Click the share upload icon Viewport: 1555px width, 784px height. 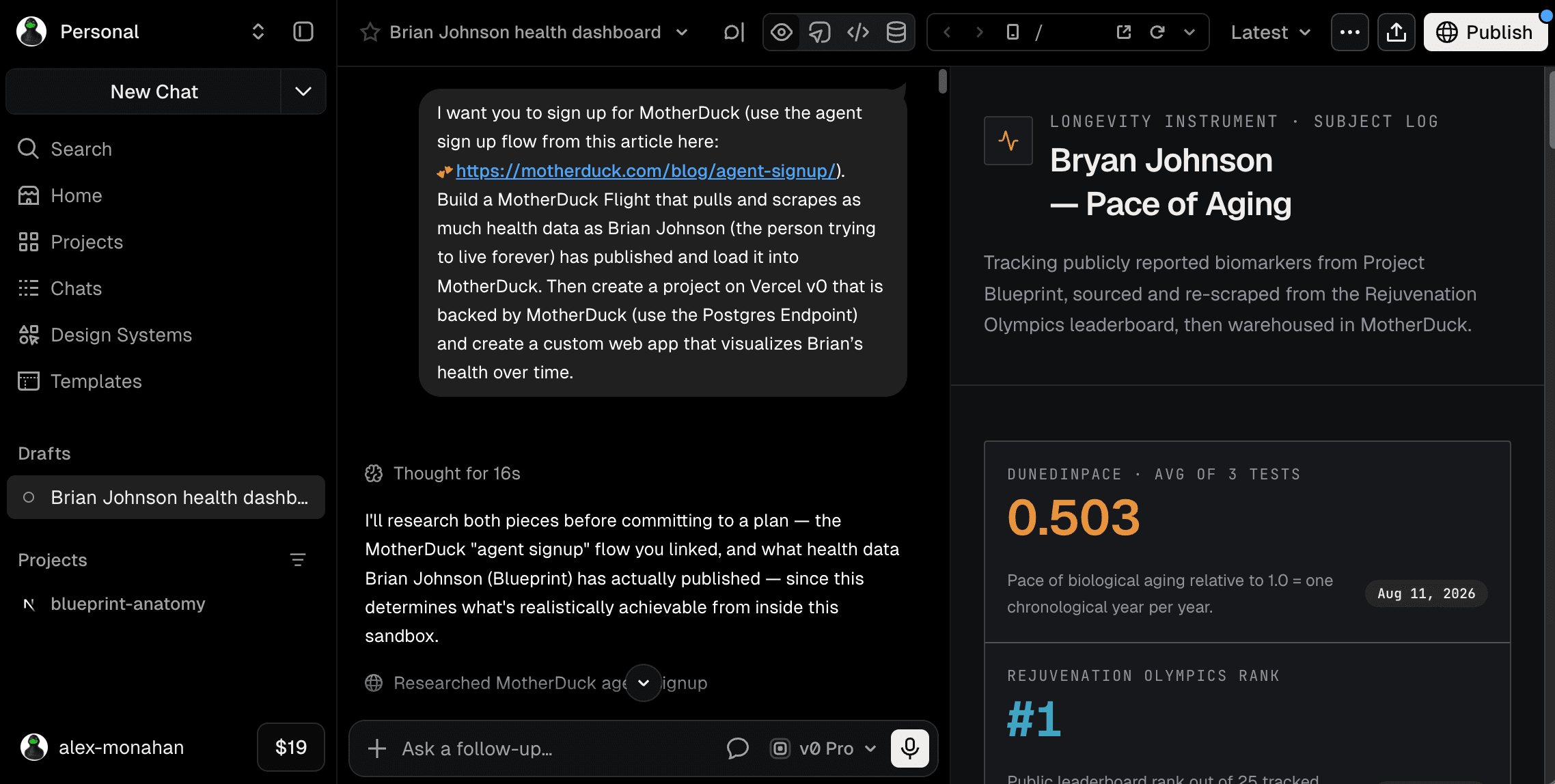(x=1396, y=32)
